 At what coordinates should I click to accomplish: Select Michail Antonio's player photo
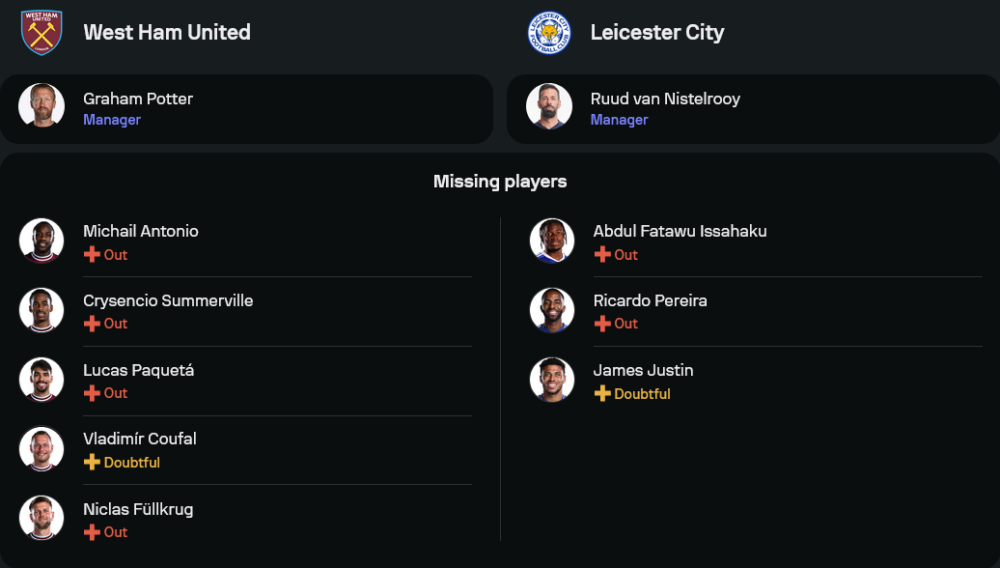pyautogui.click(x=42, y=240)
